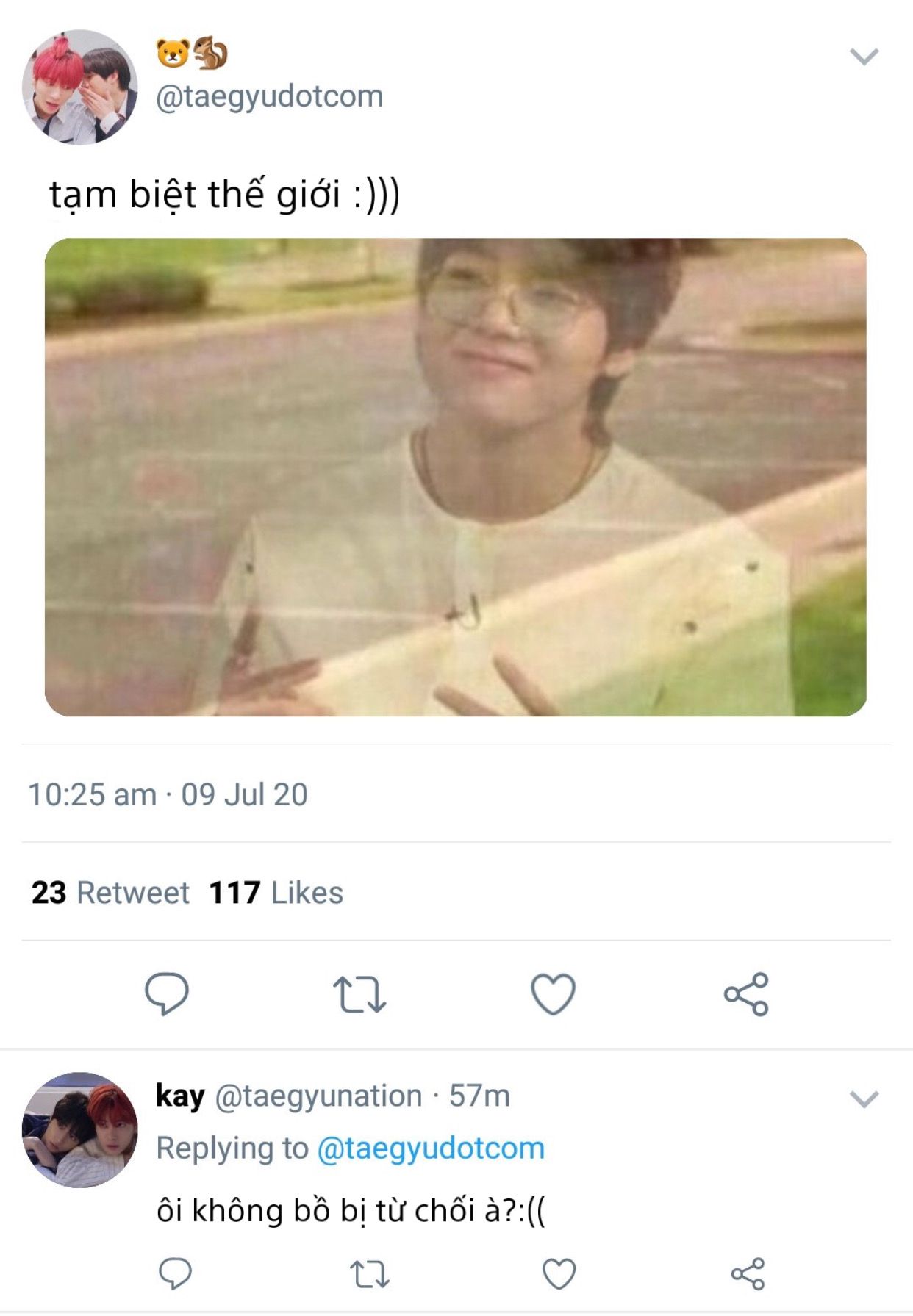Open the tweet's attached photo

(x=455, y=477)
